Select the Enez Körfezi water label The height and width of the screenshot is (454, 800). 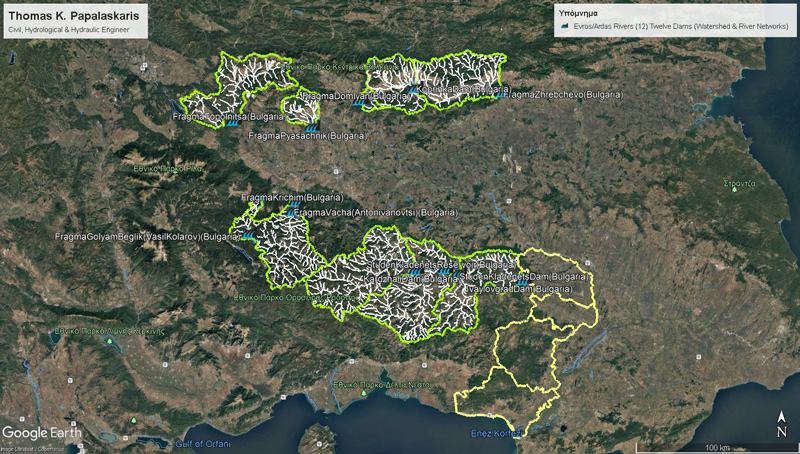point(497,433)
